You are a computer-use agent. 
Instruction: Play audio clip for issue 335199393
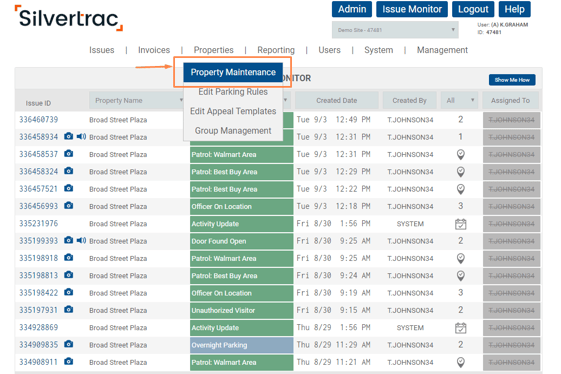click(82, 240)
